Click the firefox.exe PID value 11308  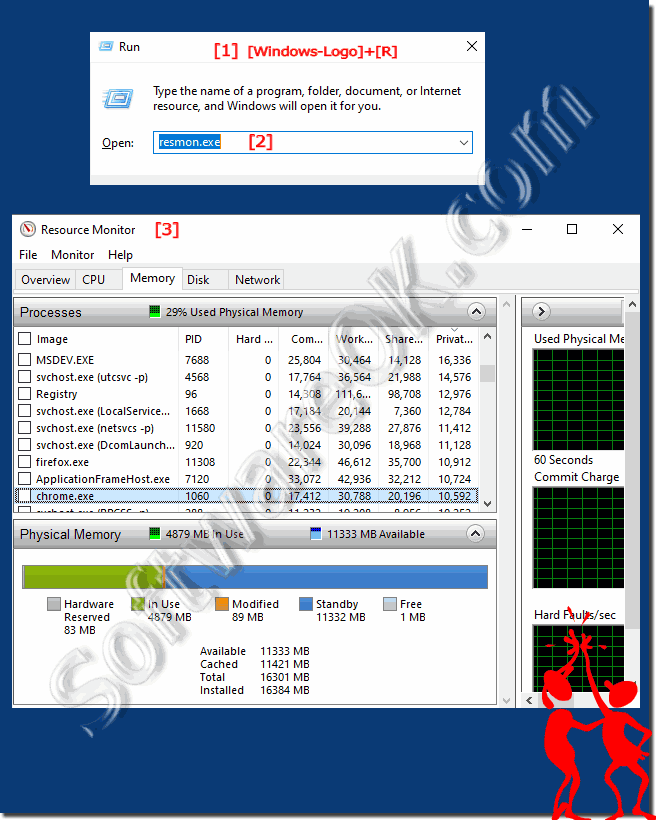coord(200,462)
